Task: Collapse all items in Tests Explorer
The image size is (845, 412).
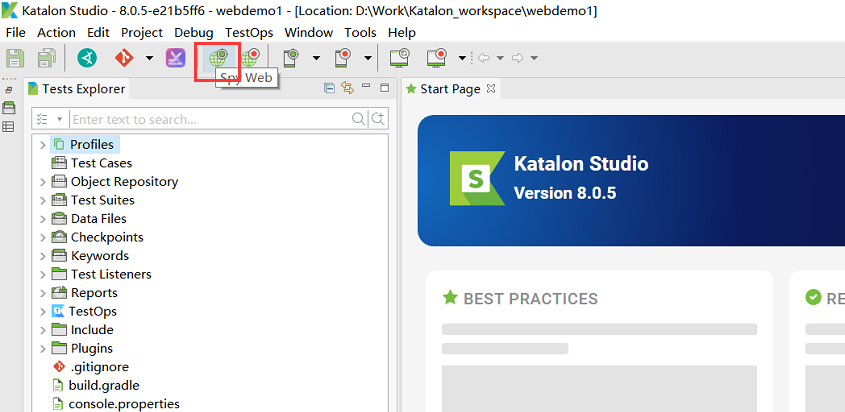Action: click(x=329, y=89)
